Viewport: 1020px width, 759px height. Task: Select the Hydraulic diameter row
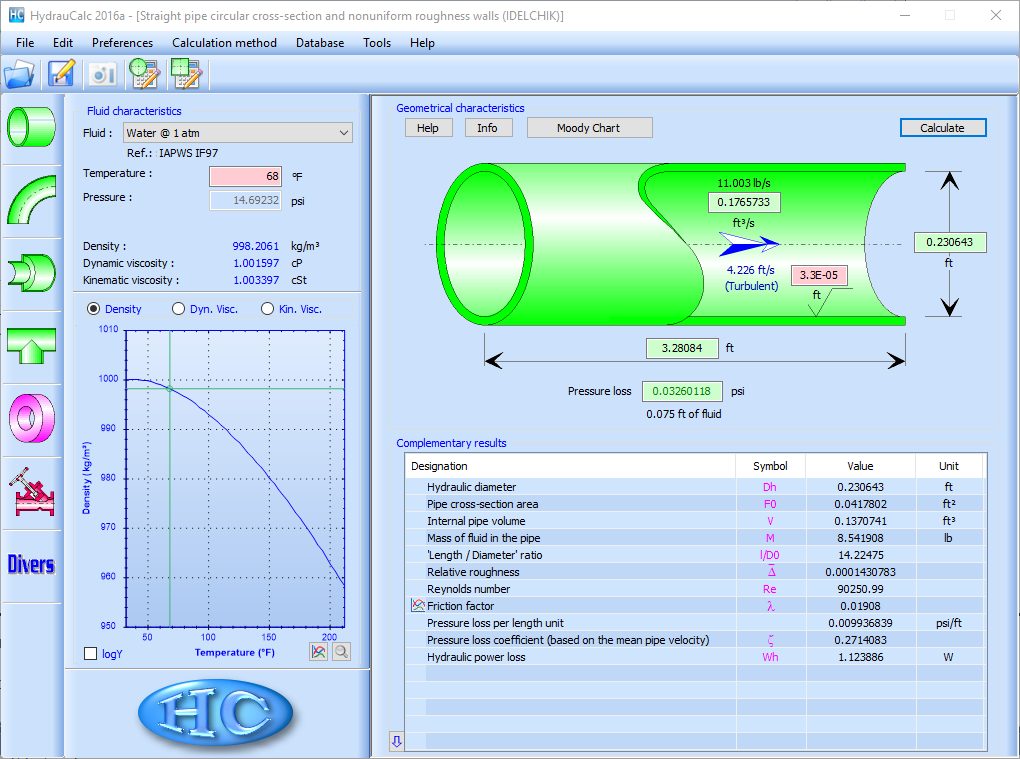[x=694, y=486]
